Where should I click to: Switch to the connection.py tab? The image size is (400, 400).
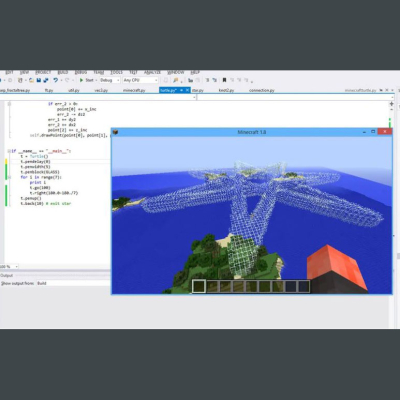click(x=262, y=90)
